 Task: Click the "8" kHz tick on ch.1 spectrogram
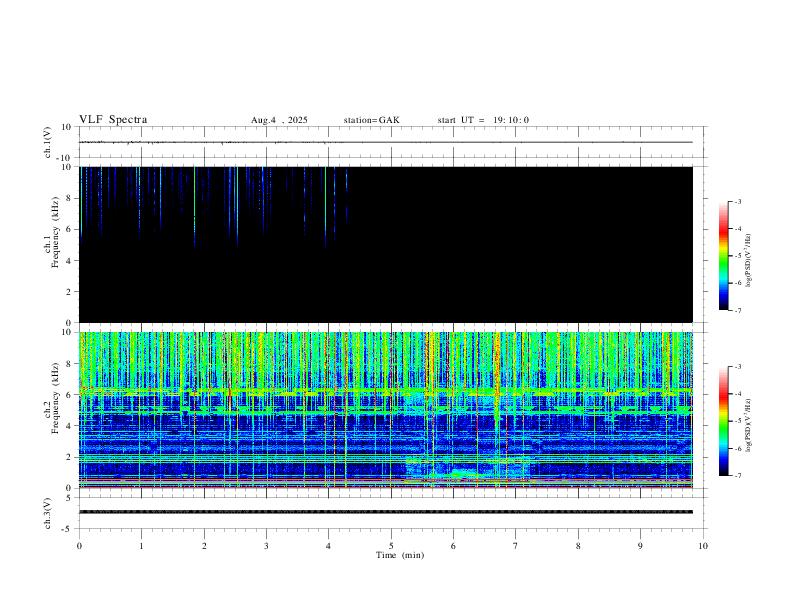pos(70,198)
